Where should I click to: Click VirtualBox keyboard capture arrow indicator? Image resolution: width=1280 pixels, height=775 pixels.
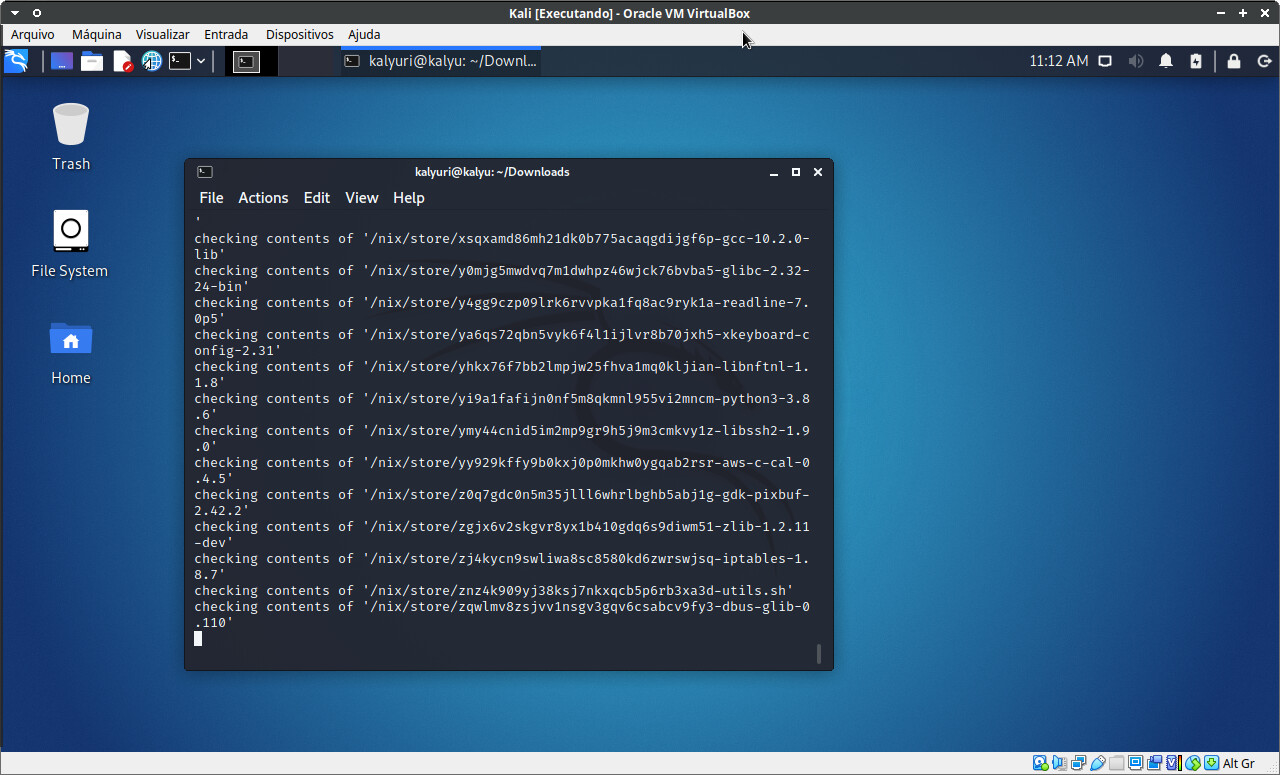(1211, 763)
